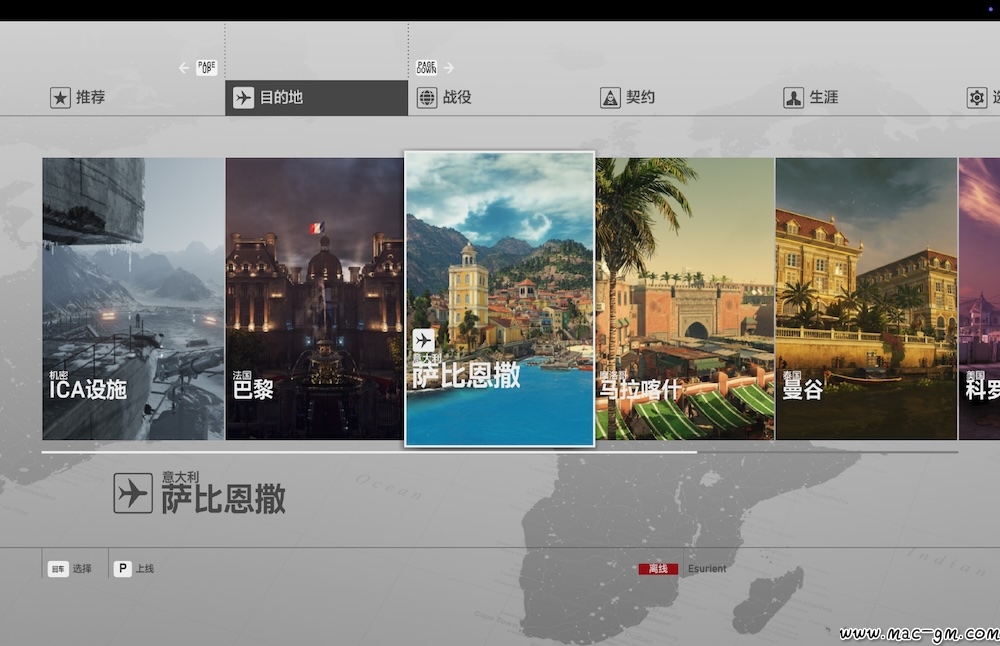Click the scroll bar beneath the destination cards
The height and width of the screenshot is (646, 1000).
pyautogui.click(x=500, y=451)
